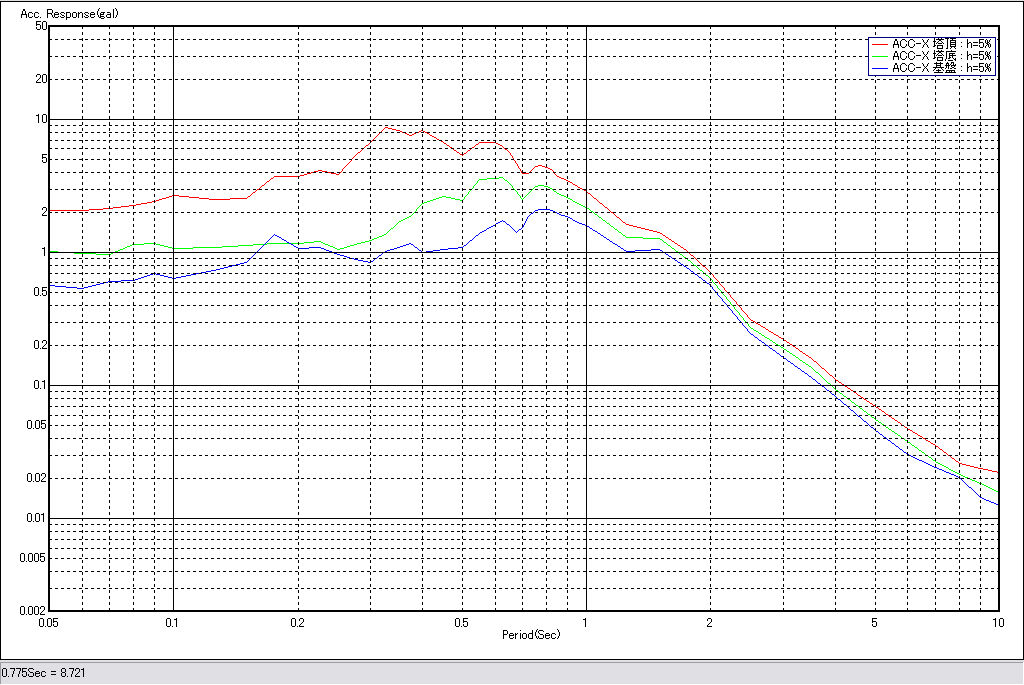The image size is (1024, 685).
Task: Click the 0.5 tick label on the Period axis
Action: (x=461, y=622)
